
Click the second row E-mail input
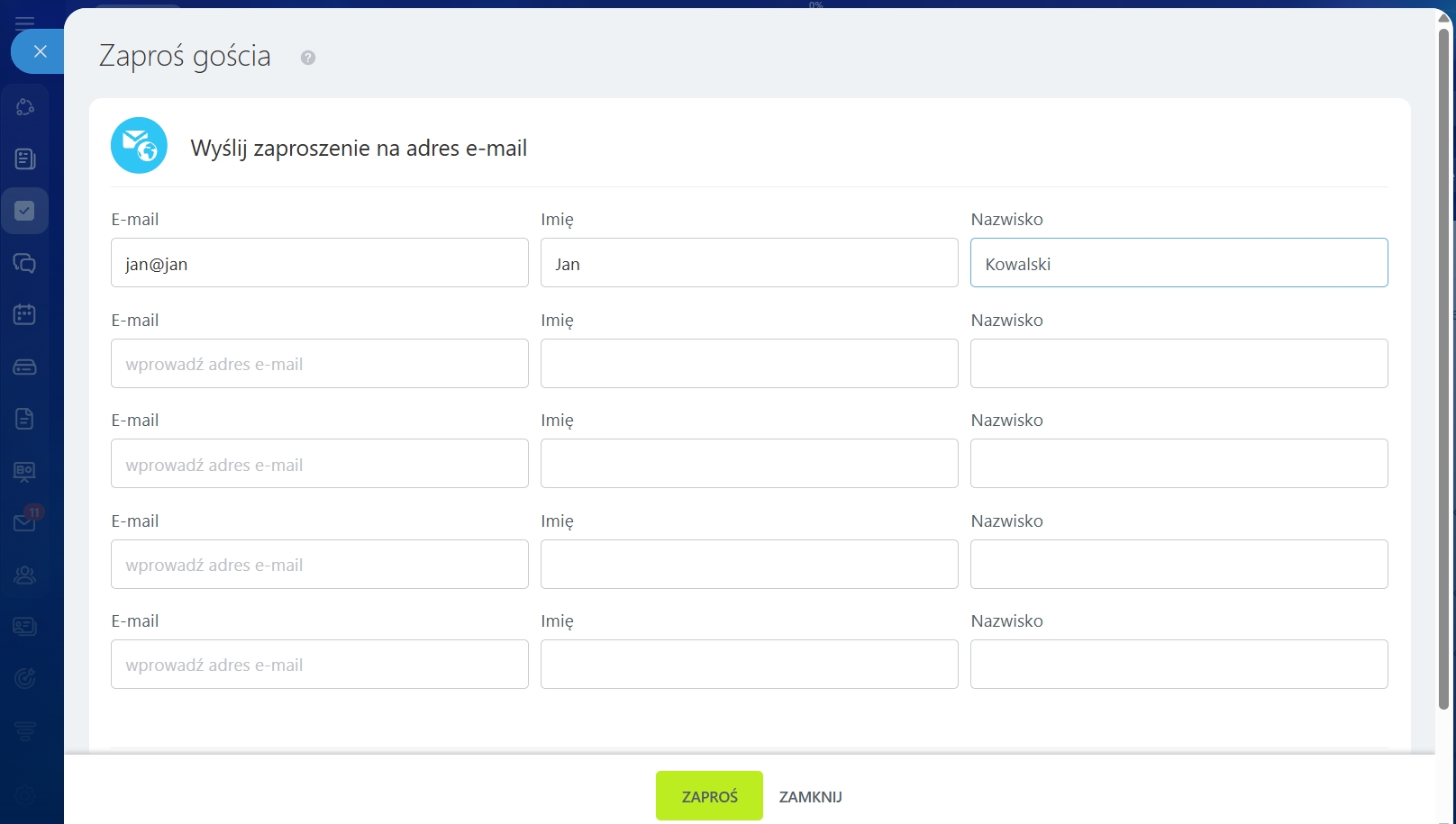[319, 364]
